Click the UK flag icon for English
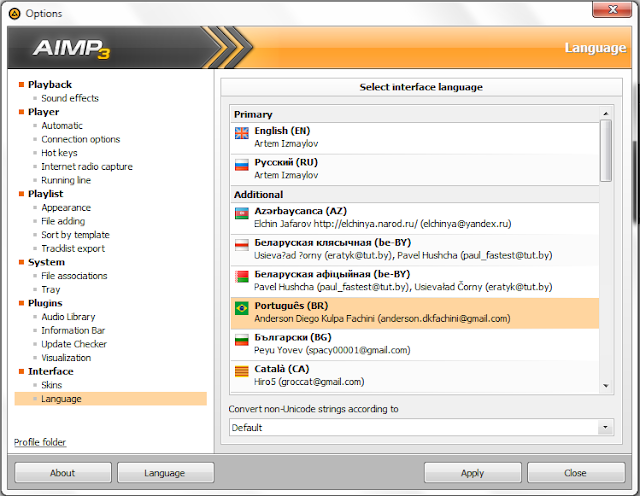The width and height of the screenshot is (640, 496). 242,133
